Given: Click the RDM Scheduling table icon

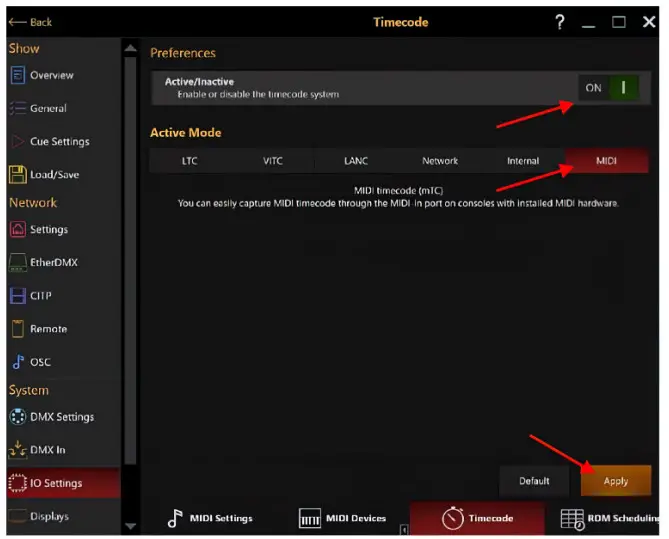Looking at the screenshot, I should click(x=572, y=519).
